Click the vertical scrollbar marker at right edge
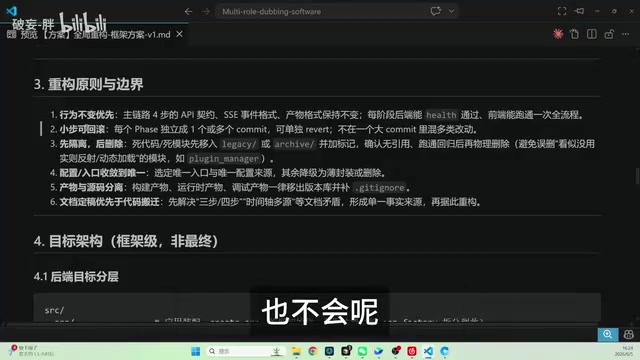This screenshot has width=640, height=360. tap(637, 176)
